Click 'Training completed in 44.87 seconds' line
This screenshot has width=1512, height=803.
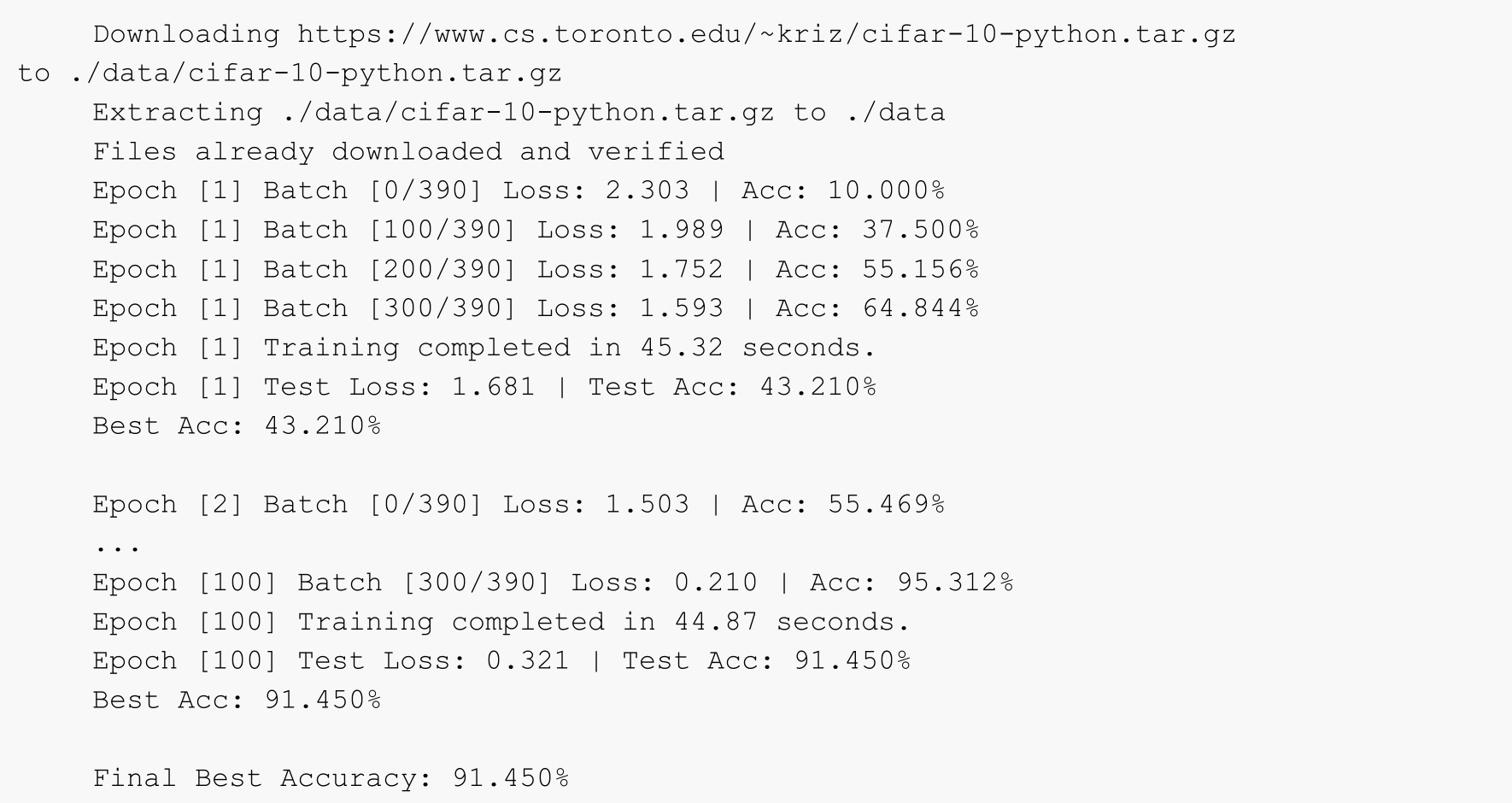501,622
